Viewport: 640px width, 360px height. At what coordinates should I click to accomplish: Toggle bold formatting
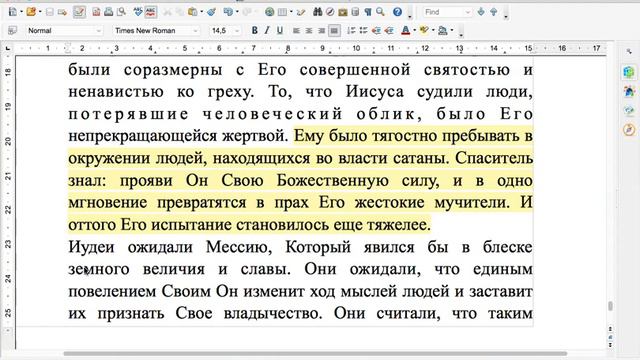click(x=254, y=31)
